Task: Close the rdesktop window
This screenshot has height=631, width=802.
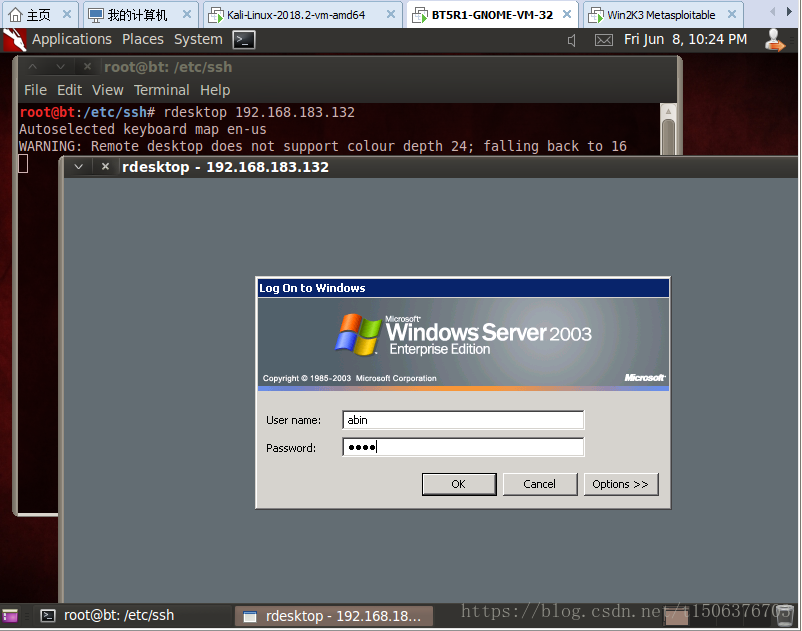Action: pyautogui.click(x=105, y=167)
